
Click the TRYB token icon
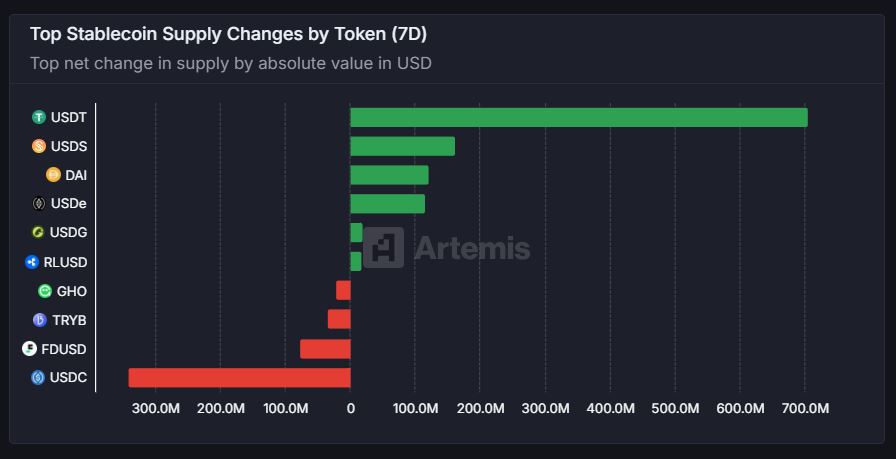coord(40,320)
